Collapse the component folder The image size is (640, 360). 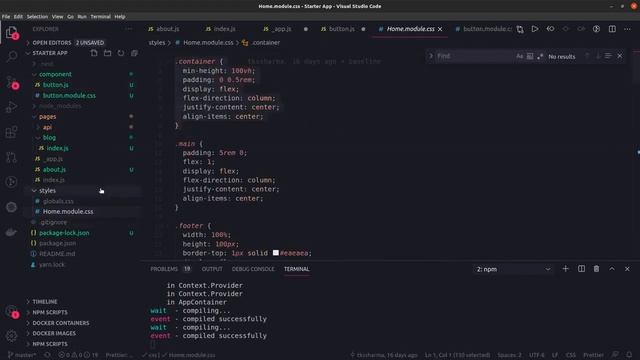pyautogui.click(x=55, y=74)
